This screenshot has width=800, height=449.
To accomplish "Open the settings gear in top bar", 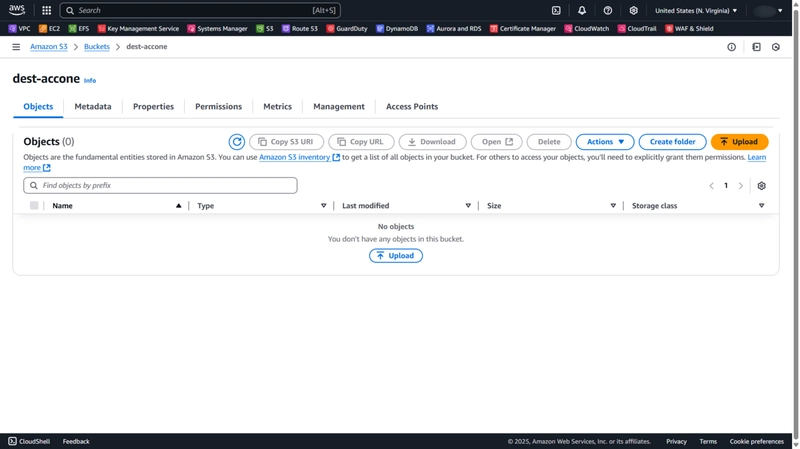I will (x=633, y=10).
